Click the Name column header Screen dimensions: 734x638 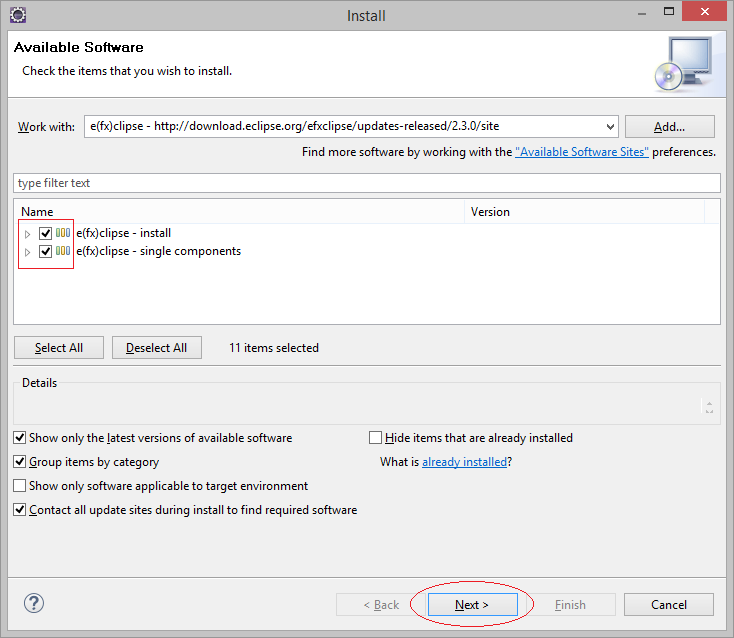point(240,212)
